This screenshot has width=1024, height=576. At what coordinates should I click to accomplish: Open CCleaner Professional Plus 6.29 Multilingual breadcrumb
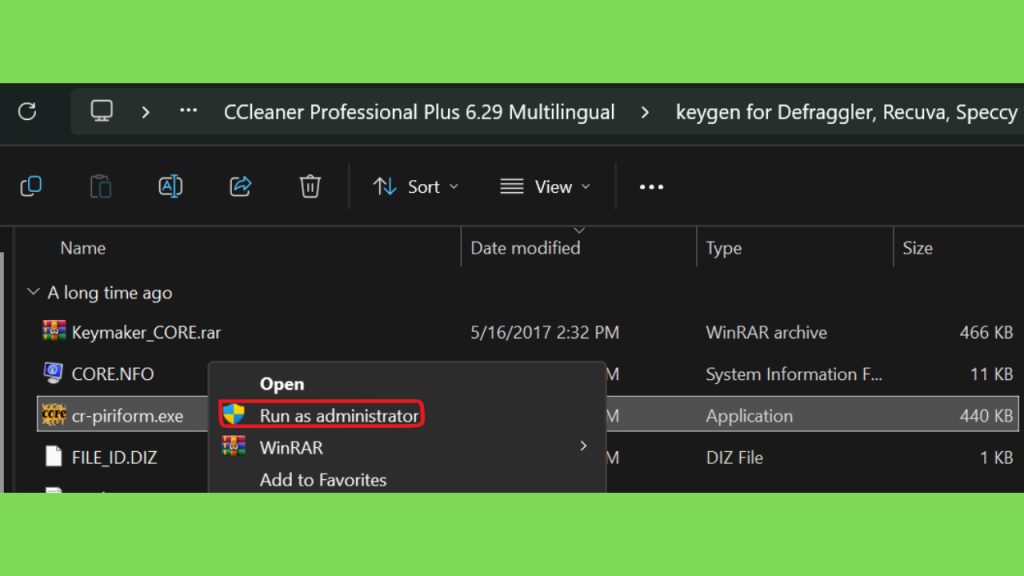(x=419, y=112)
